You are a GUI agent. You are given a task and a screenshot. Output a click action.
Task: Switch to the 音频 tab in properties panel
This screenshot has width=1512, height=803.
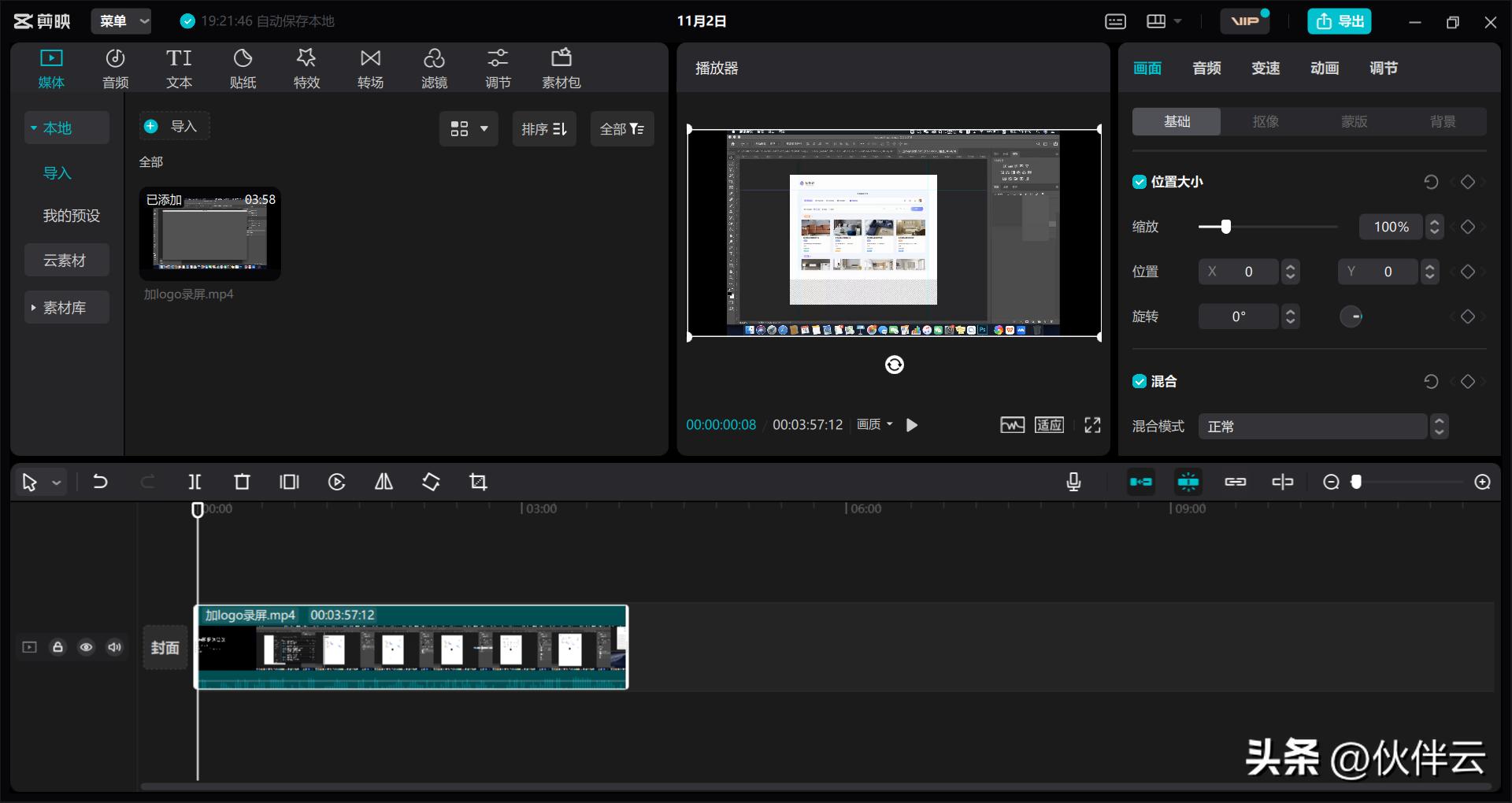click(1206, 68)
